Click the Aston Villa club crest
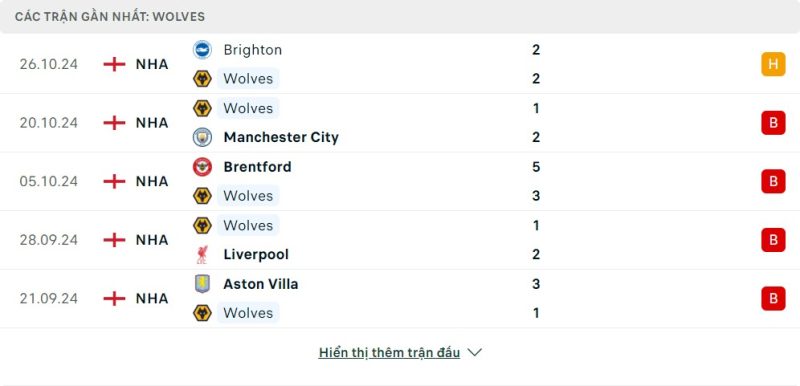The image size is (800, 386). [202, 284]
